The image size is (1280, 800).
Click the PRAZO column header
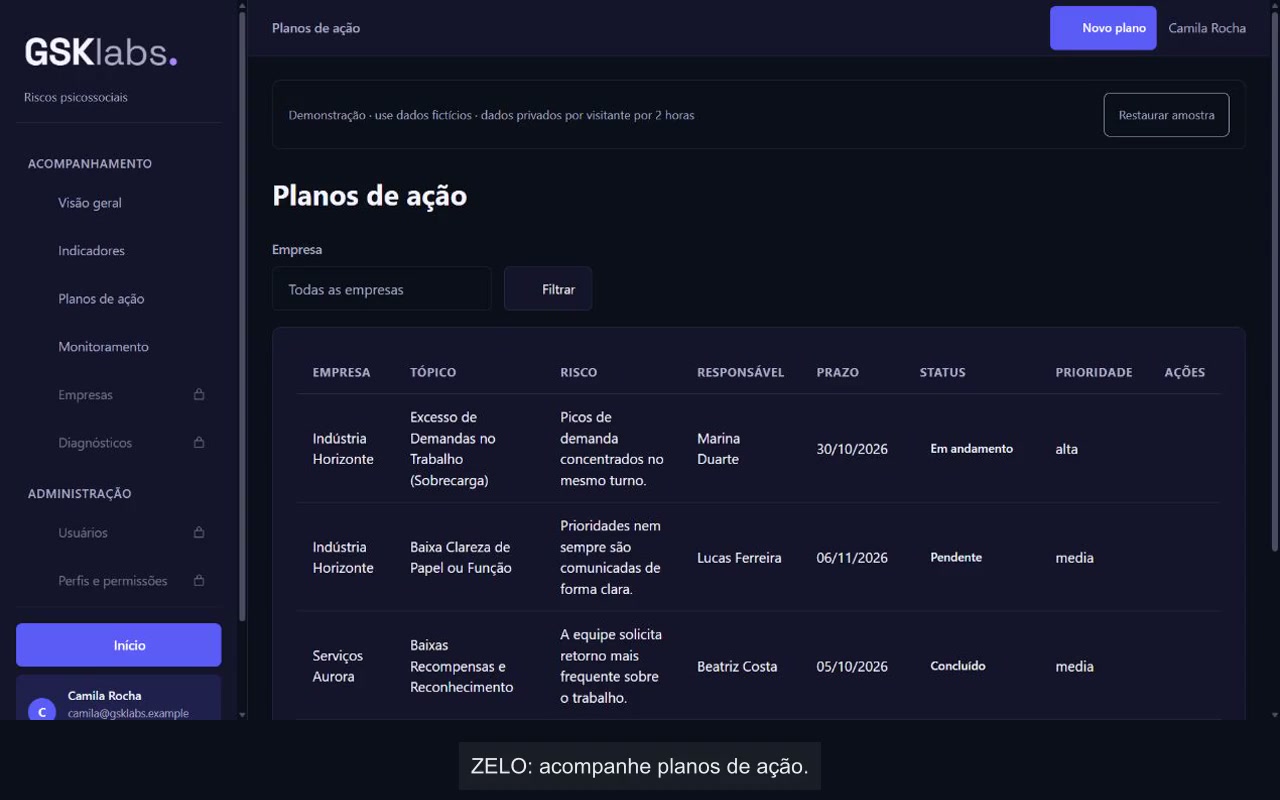tap(838, 372)
